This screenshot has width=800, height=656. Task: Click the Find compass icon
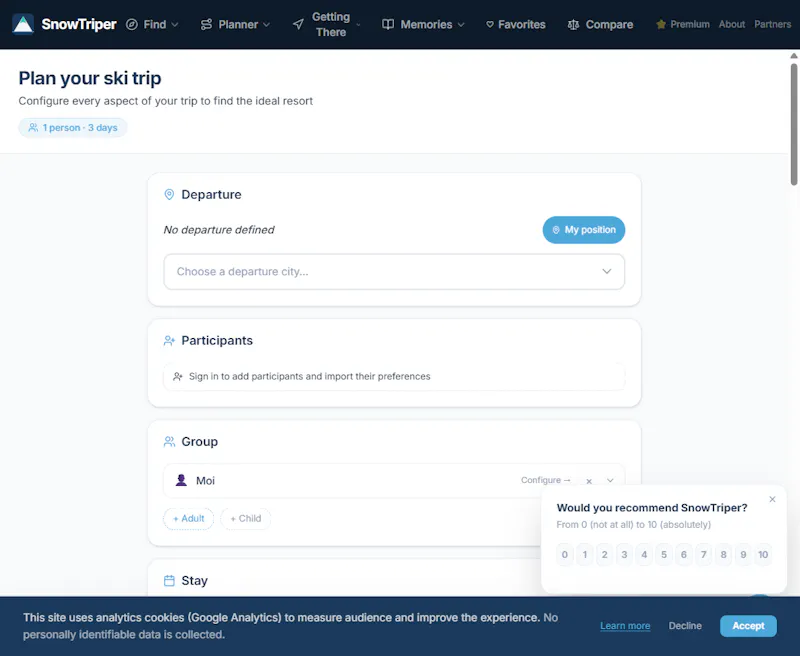click(132, 24)
